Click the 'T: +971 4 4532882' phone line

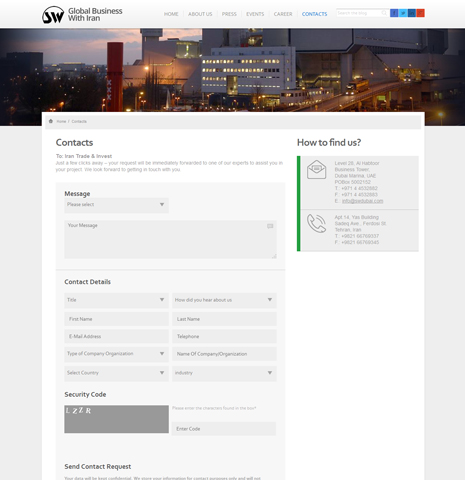tap(356, 188)
